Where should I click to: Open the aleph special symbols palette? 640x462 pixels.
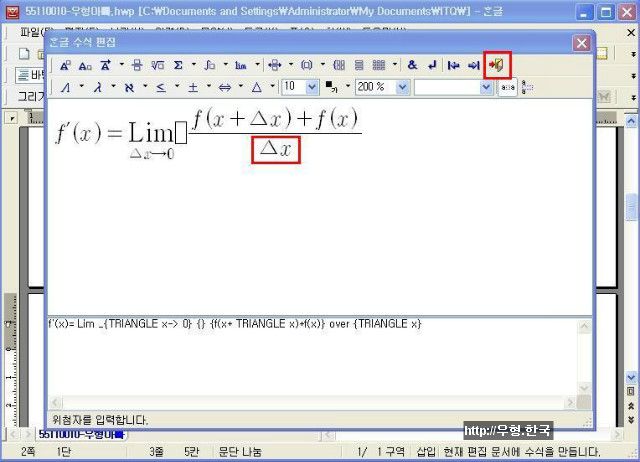129,87
